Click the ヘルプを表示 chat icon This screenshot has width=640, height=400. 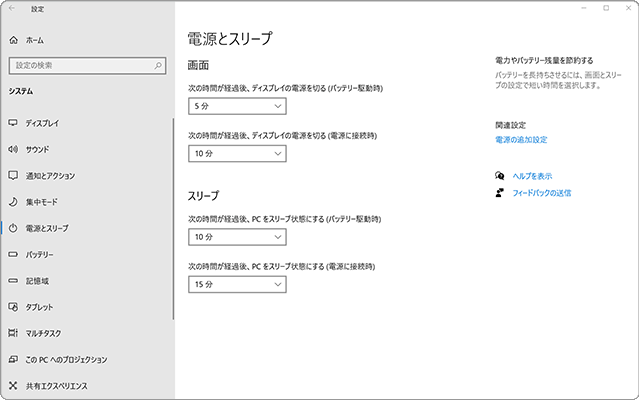500,176
